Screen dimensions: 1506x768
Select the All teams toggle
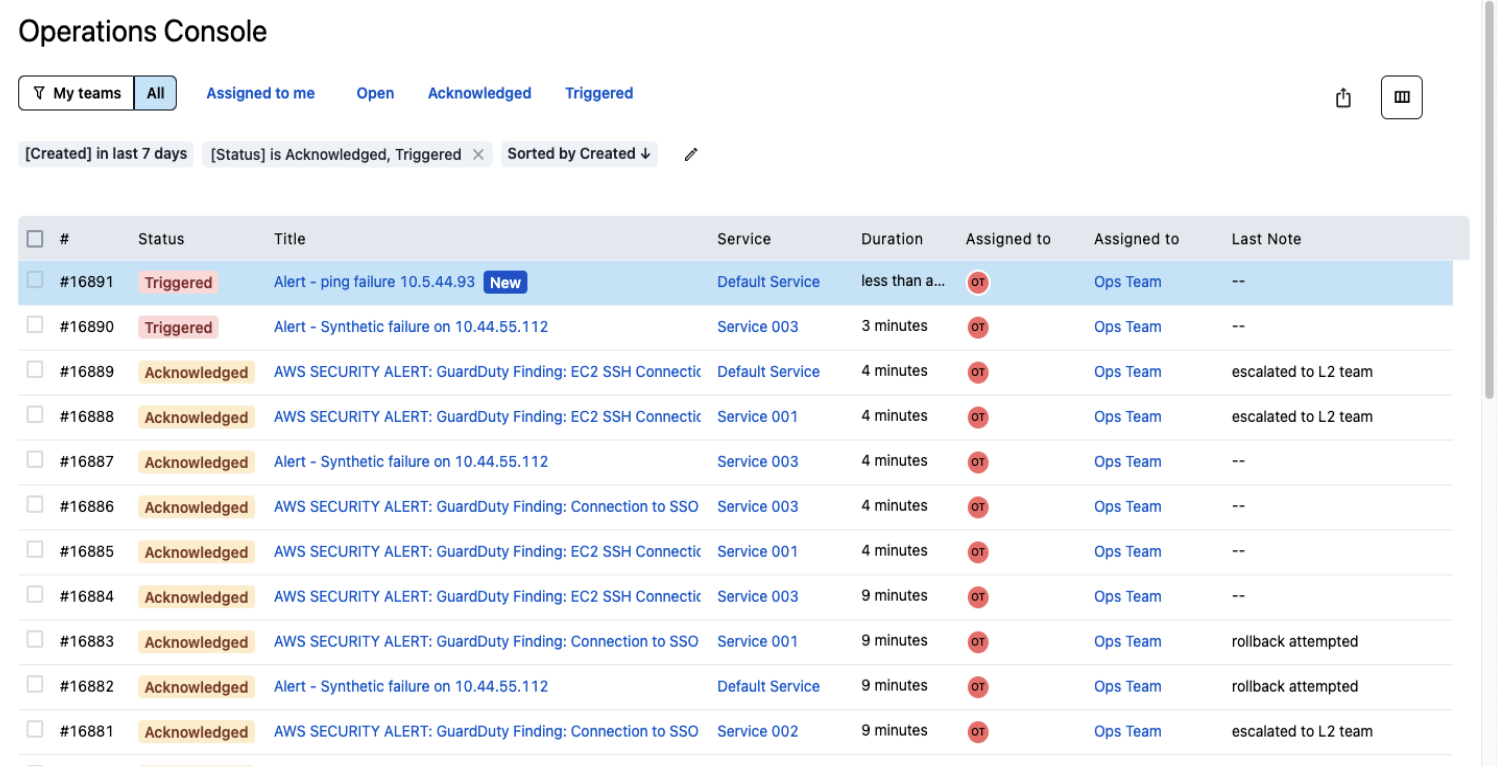pos(155,93)
